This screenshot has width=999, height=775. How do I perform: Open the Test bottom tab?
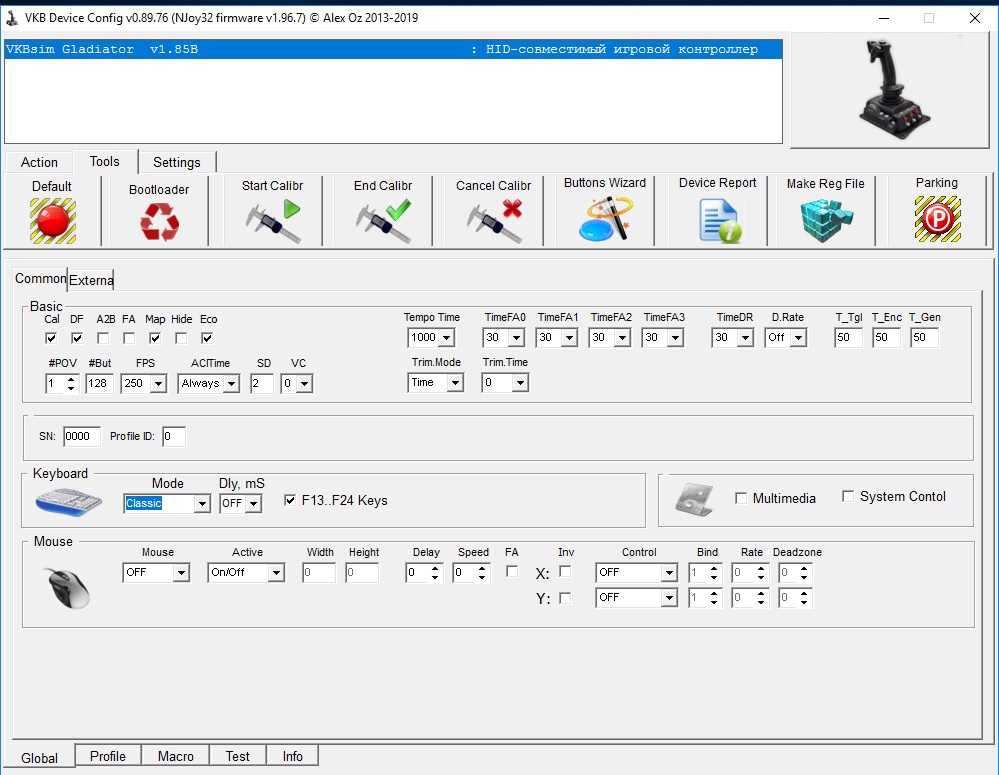tap(238, 756)
